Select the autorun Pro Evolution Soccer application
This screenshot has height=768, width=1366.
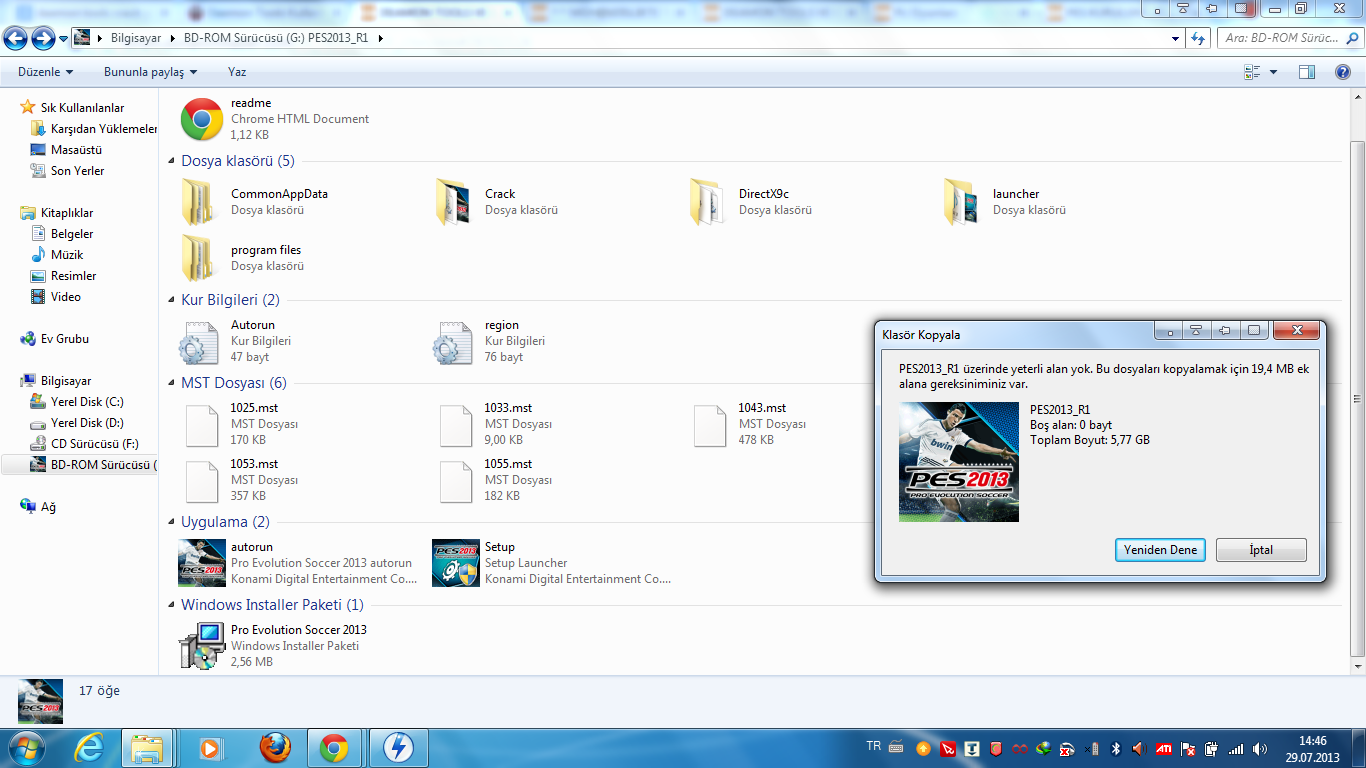pos(298,563)
